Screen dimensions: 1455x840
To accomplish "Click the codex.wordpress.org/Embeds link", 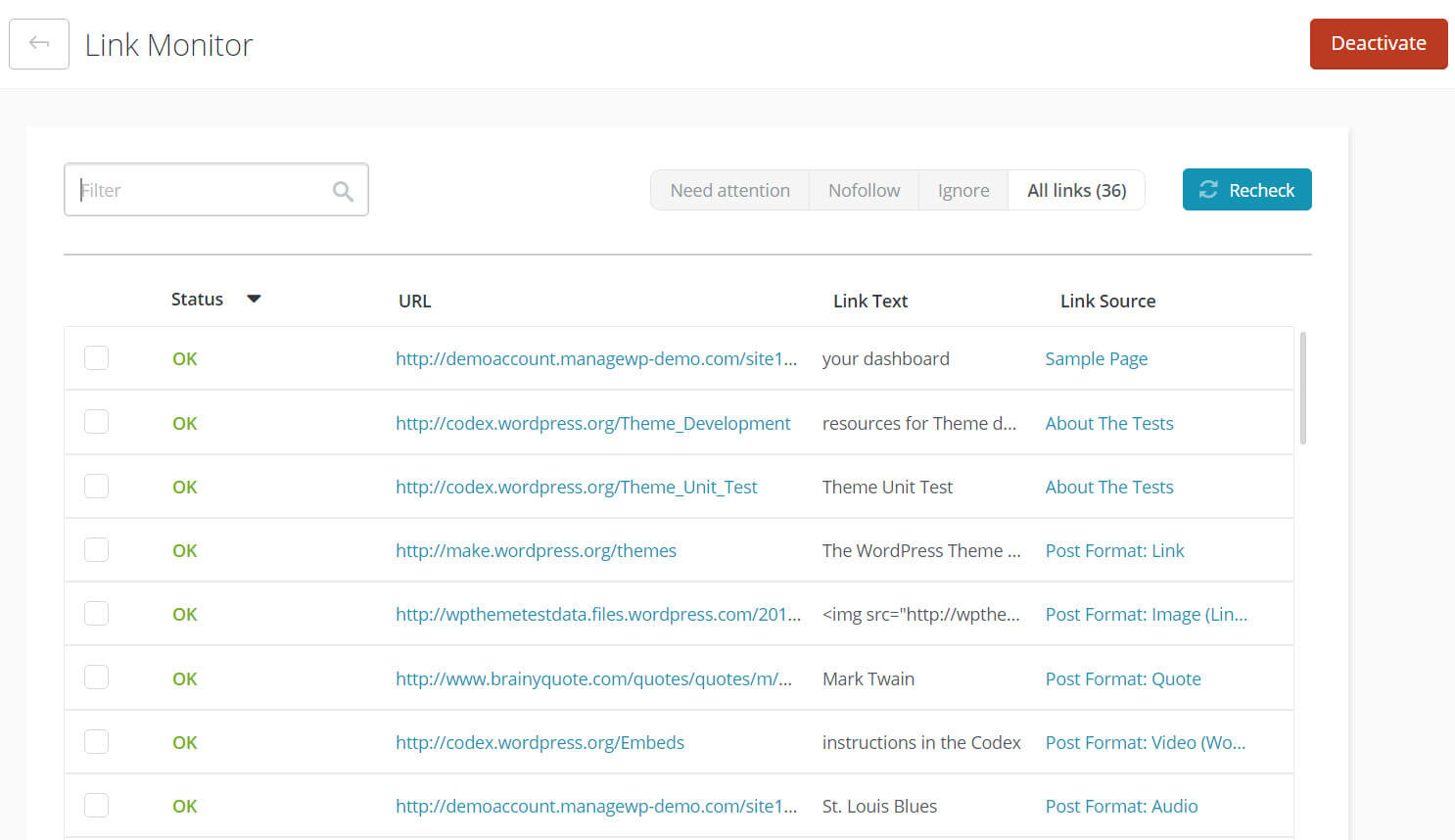I will pos(540,742).
